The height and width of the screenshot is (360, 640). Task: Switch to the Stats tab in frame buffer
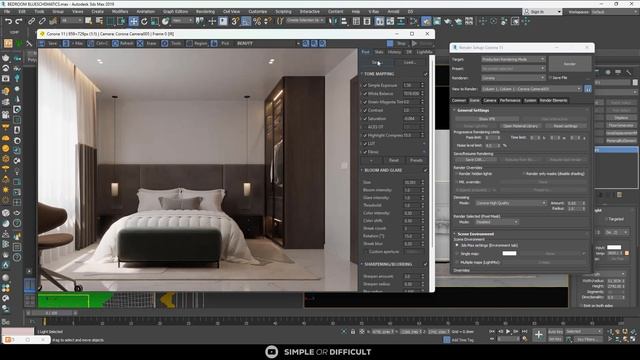point(379,52)
